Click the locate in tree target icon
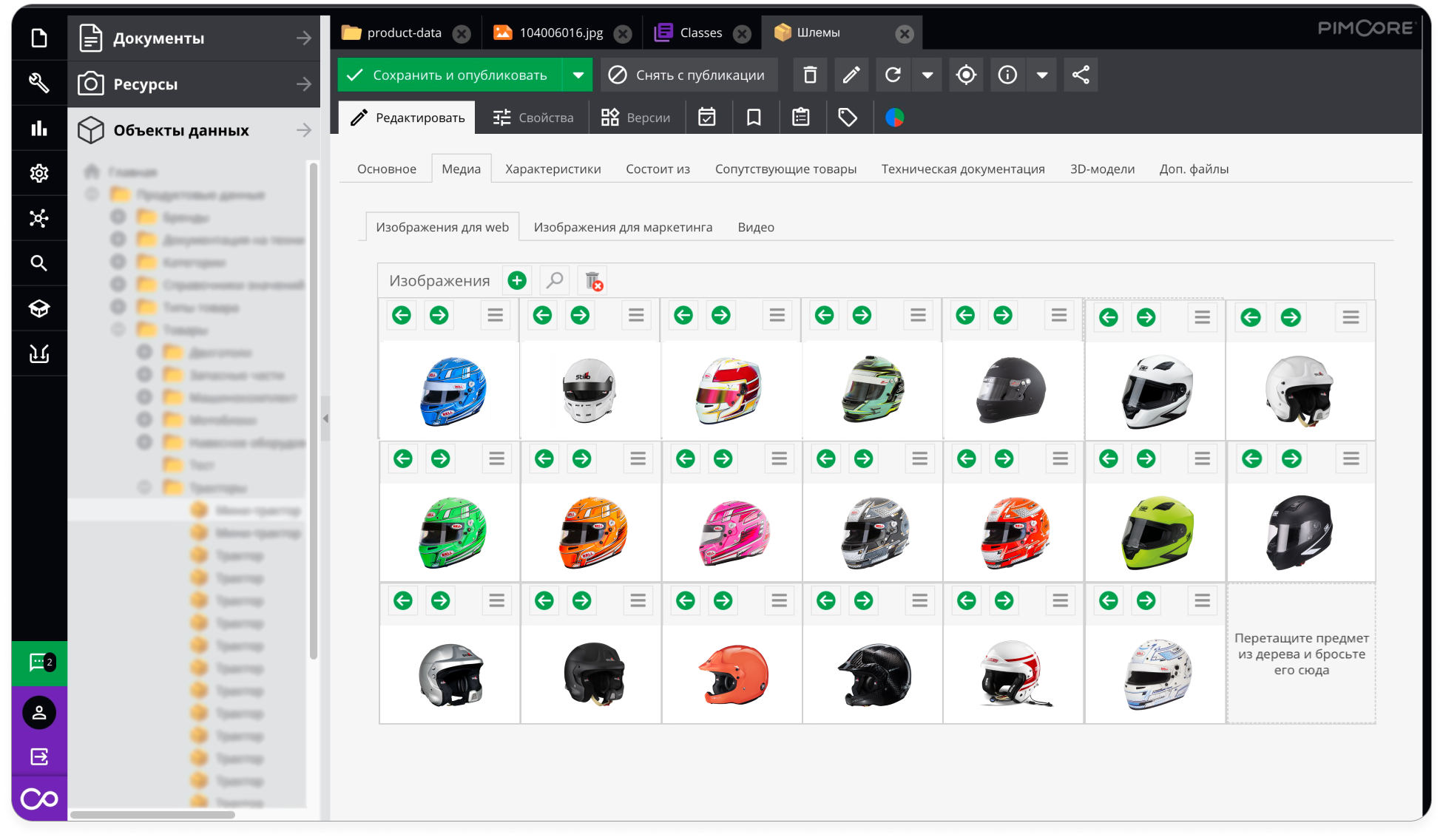The width and height of the screenshot is (1443, 840). [966, 75]
